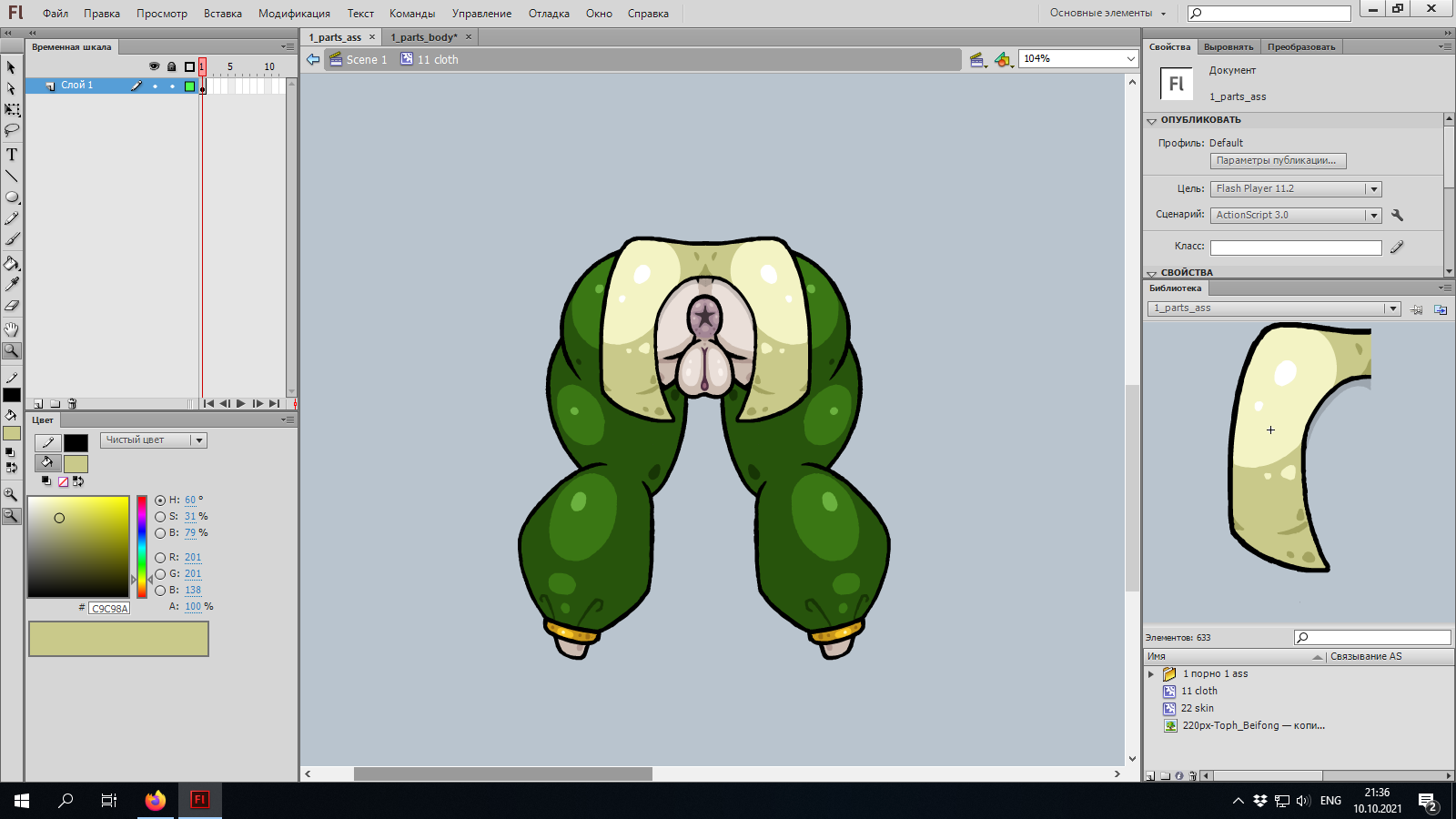Click the pin library icon
This screenshot has height=819, width=1456.
click(1417, 309)
